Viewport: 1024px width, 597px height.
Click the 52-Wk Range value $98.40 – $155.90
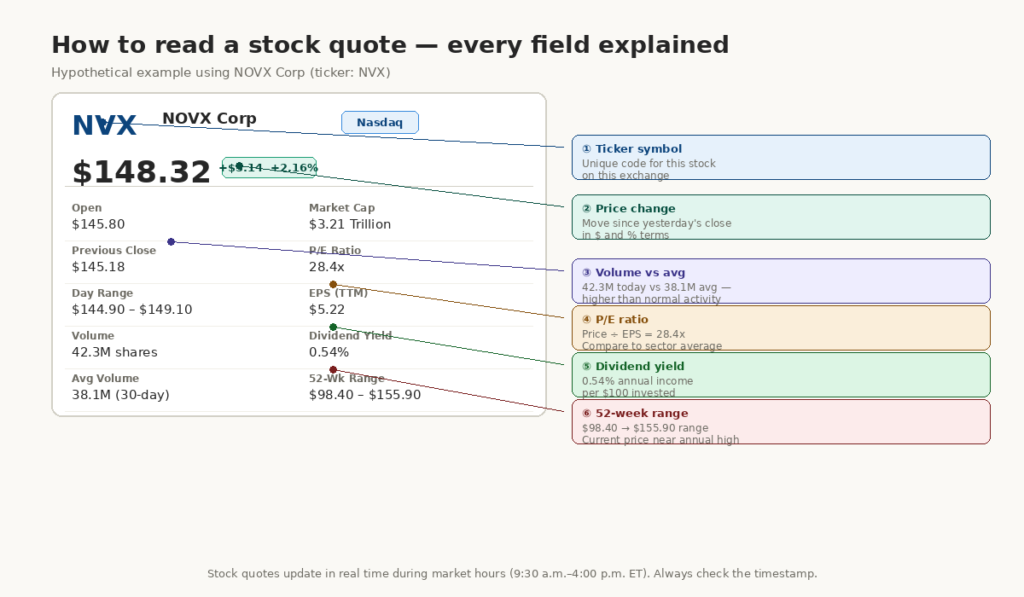[x=364, y=395]
